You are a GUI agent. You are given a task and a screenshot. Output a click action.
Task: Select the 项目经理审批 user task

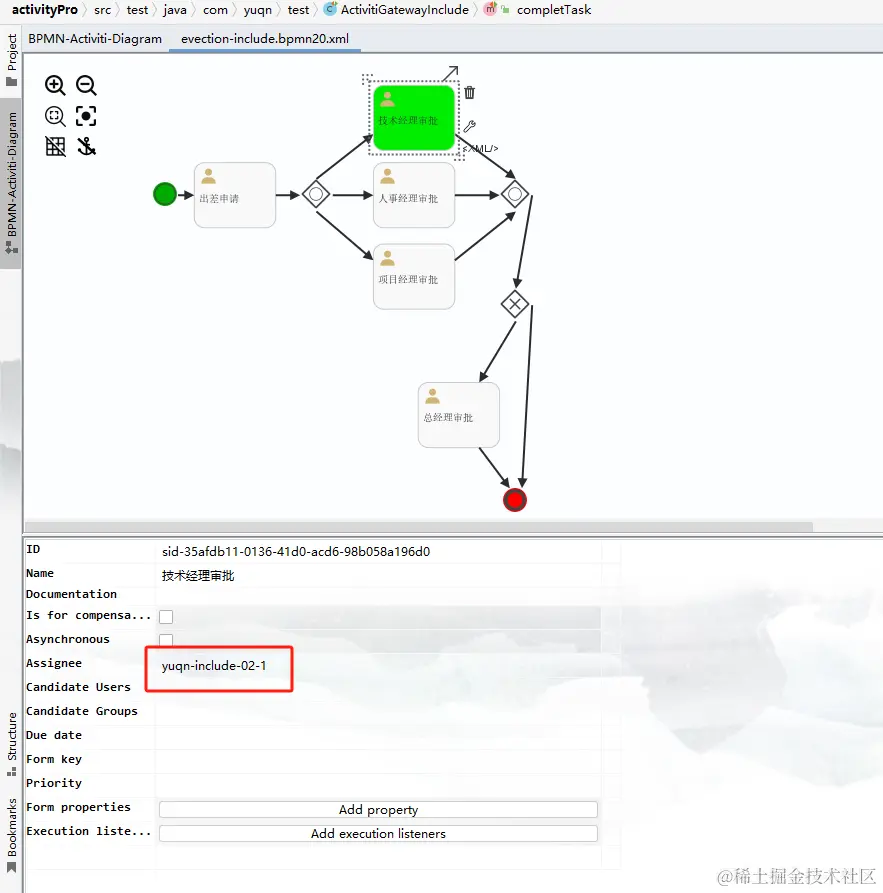click(414, 276)
